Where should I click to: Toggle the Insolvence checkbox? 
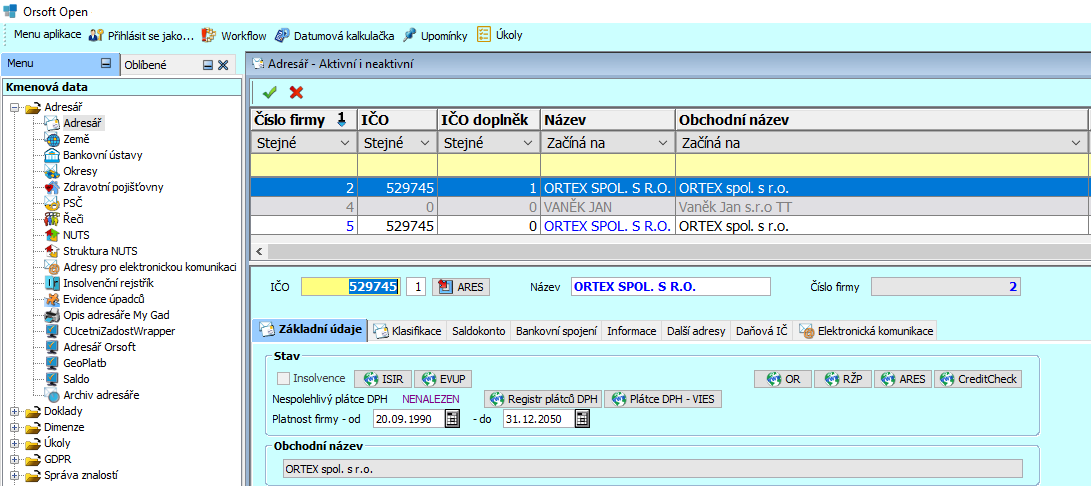point(284,379)
